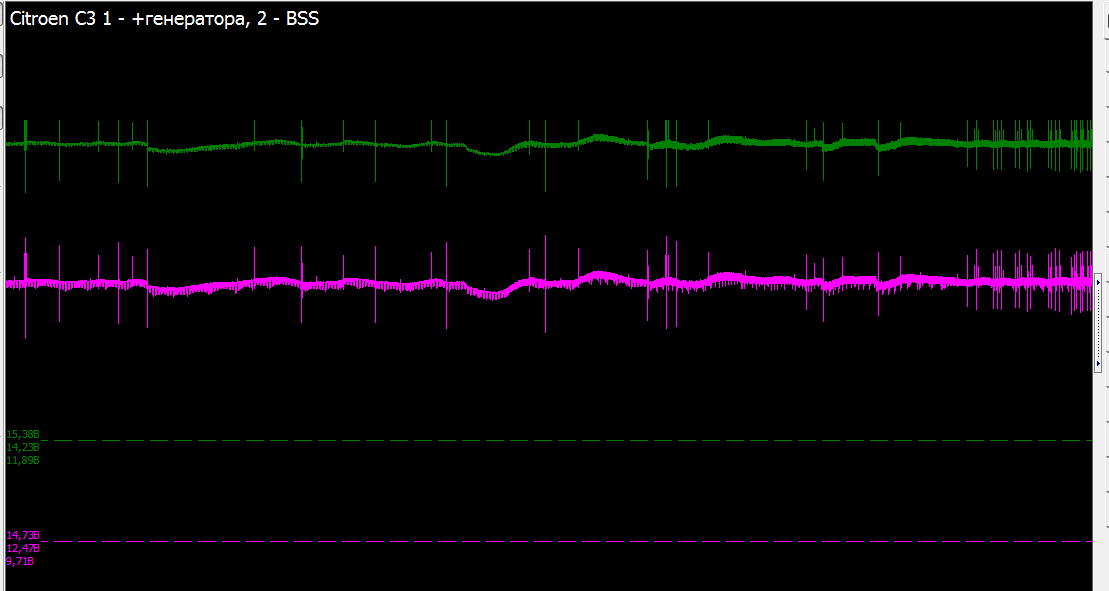1109x591 pixels.
Task: Select the magenta 9,71В voltage label
Action: 20,561
